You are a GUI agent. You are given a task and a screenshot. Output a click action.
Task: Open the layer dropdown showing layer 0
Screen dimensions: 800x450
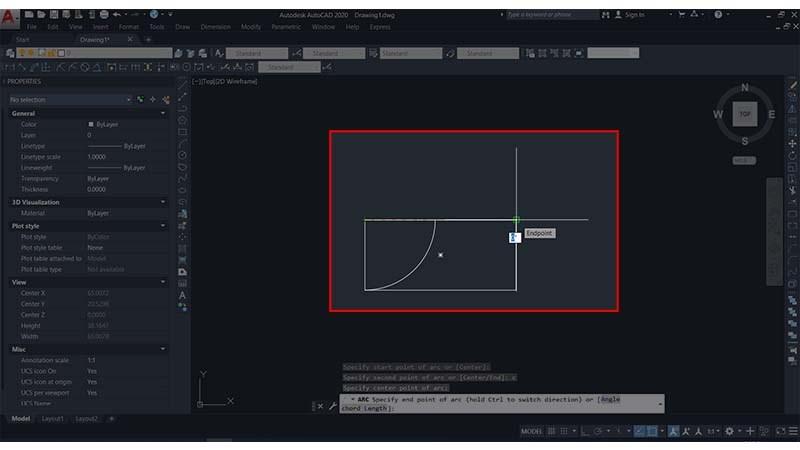tap(94, 53)
